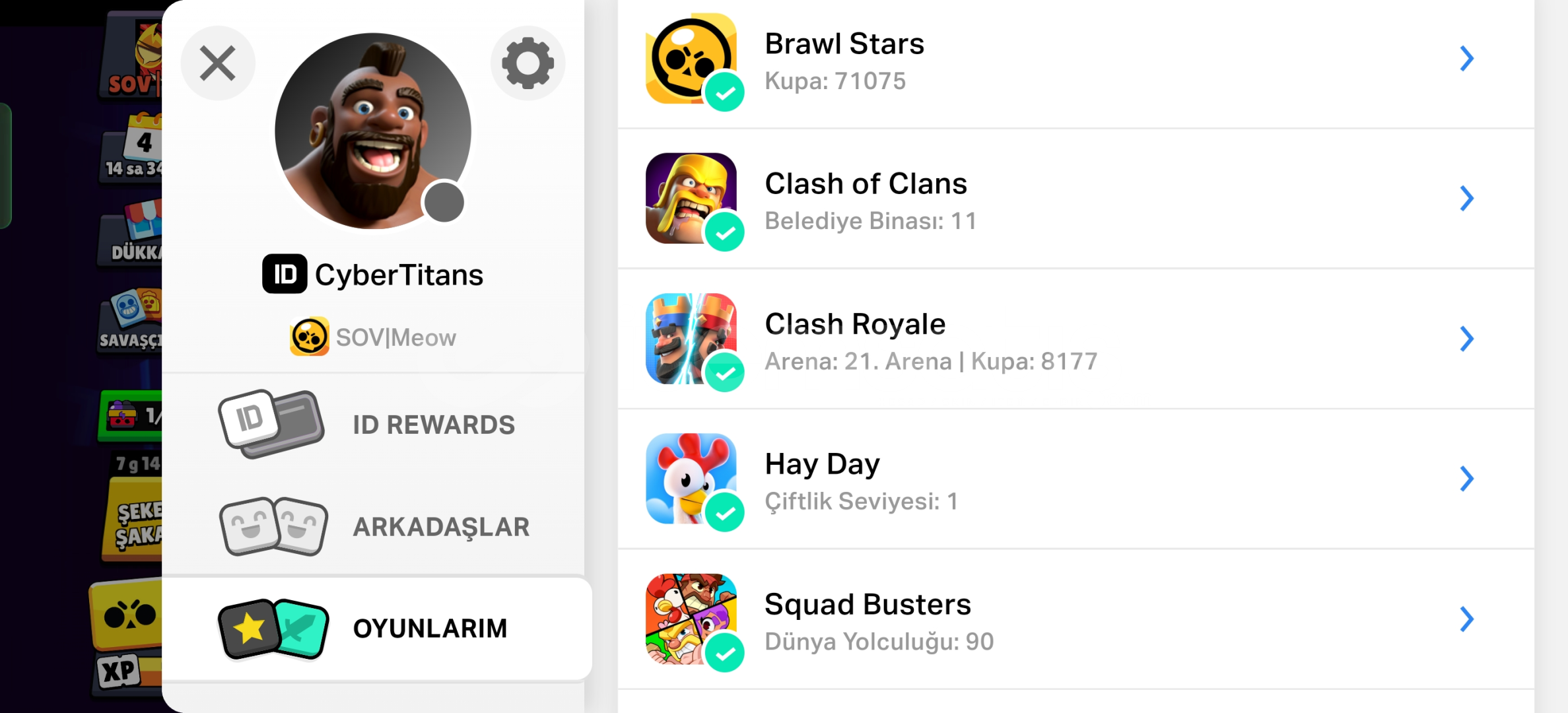Open the ID REWARDS section
This screenshot has height=713, width=1568.
[373, 424]
